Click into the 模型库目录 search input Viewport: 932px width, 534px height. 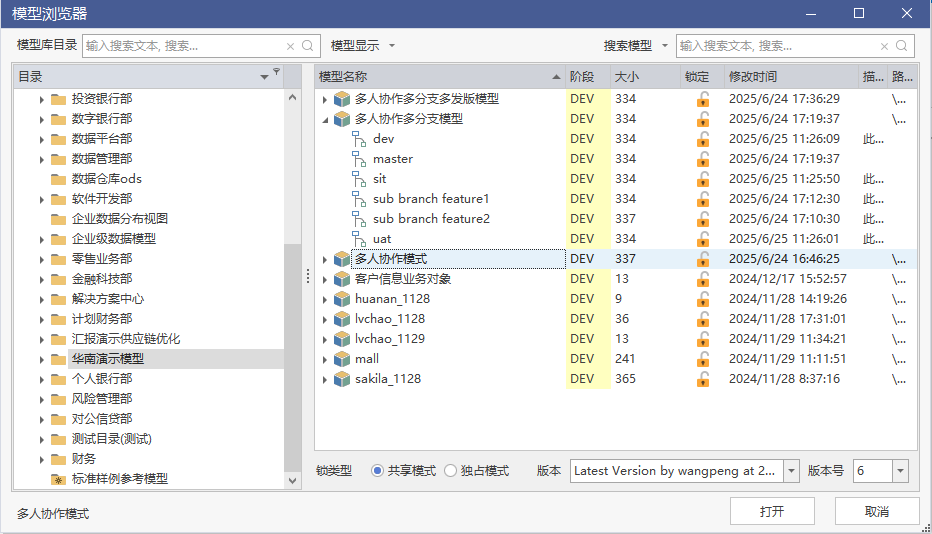[184, 46]
